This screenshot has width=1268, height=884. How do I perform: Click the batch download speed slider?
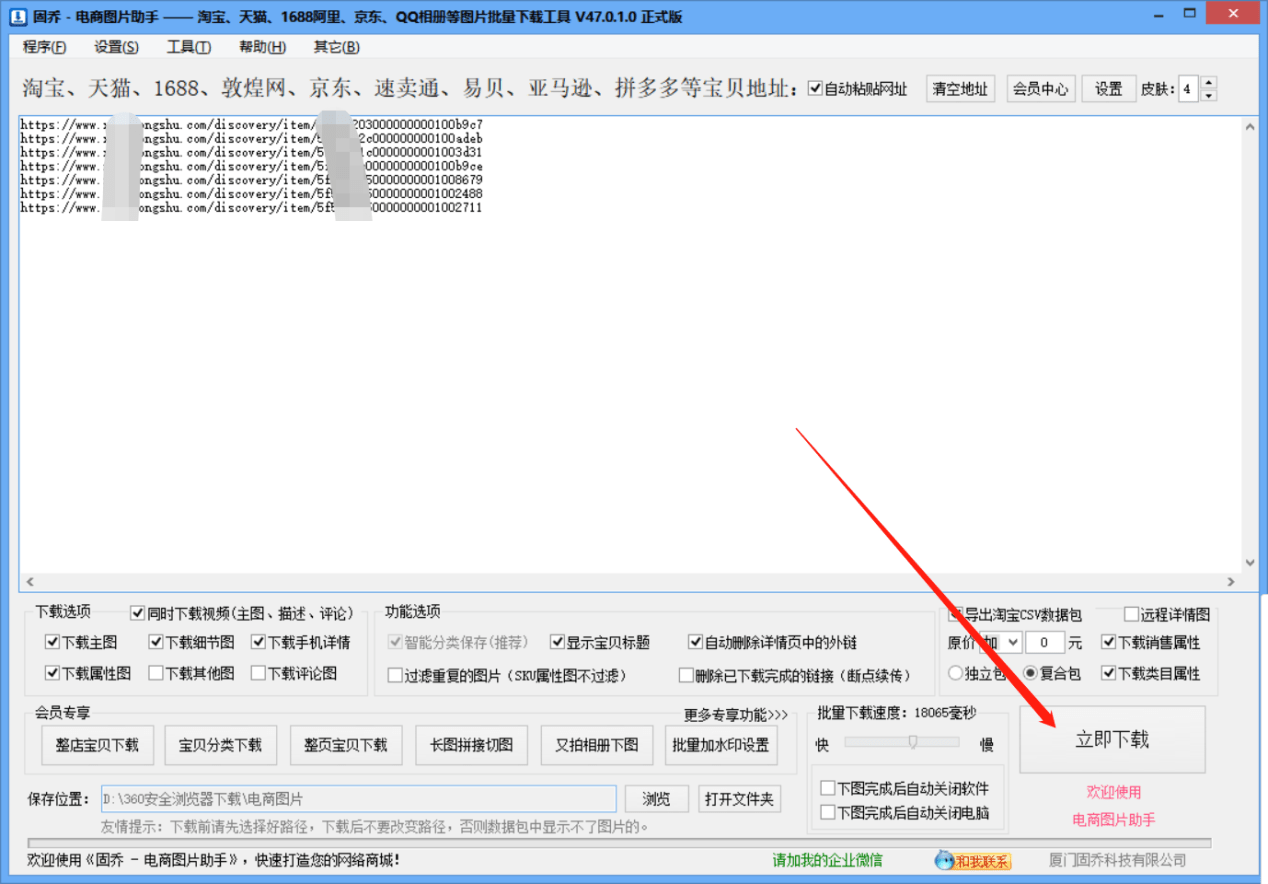pos(902,741)
